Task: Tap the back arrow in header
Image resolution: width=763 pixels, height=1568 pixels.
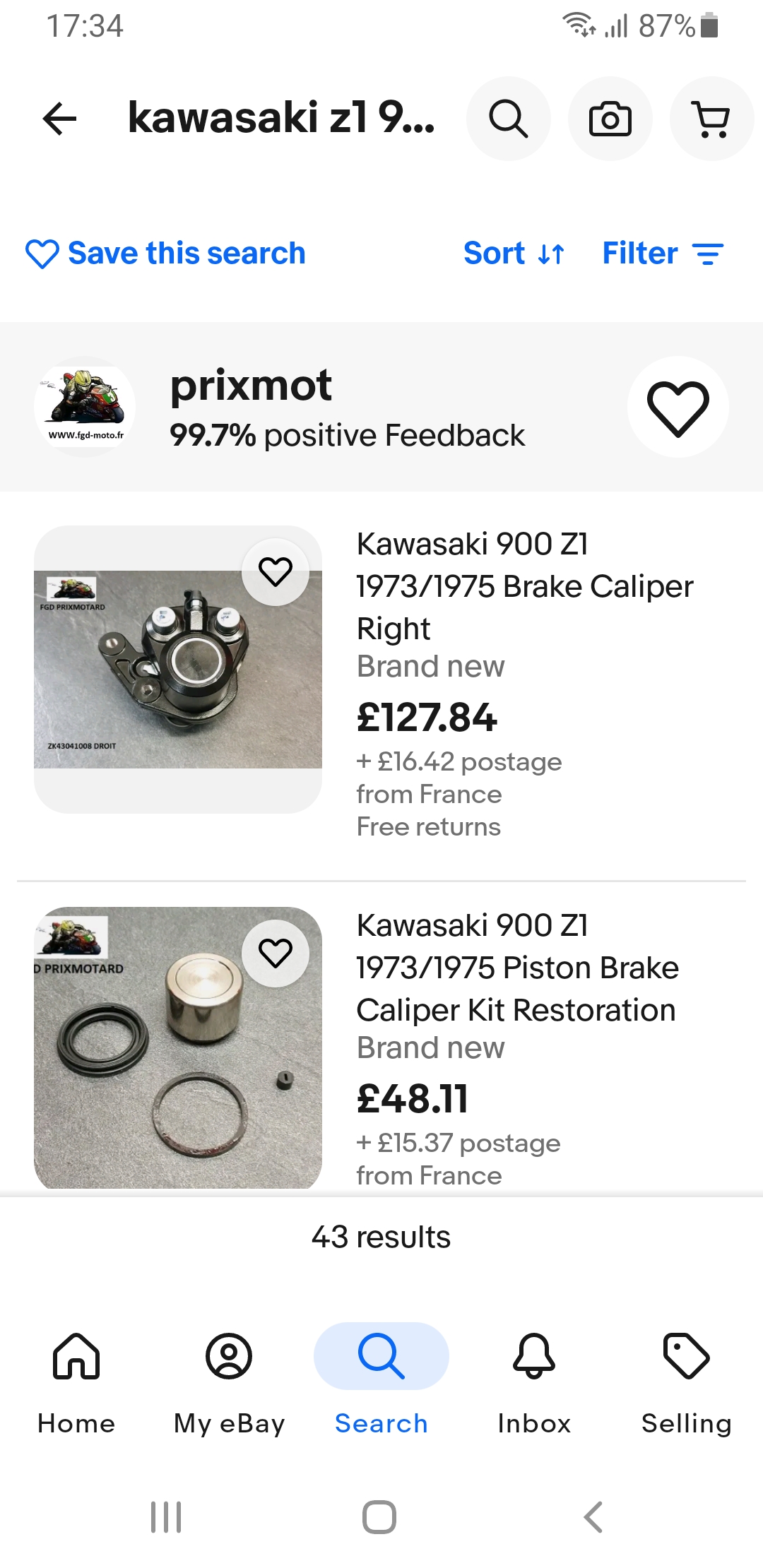Action: (59, 119)
